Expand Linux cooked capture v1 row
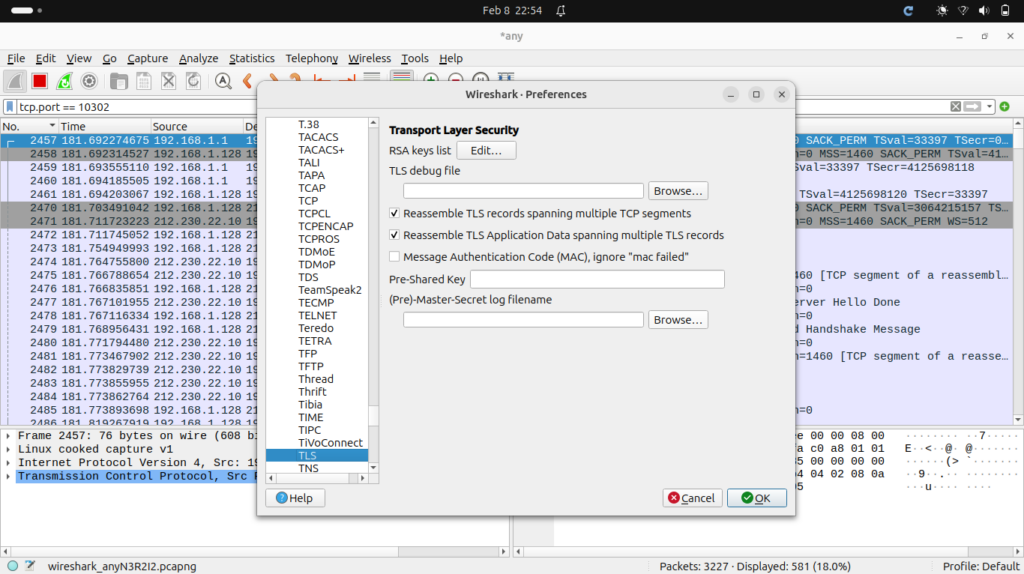1024x574 pixels. (x=8, y=449)
